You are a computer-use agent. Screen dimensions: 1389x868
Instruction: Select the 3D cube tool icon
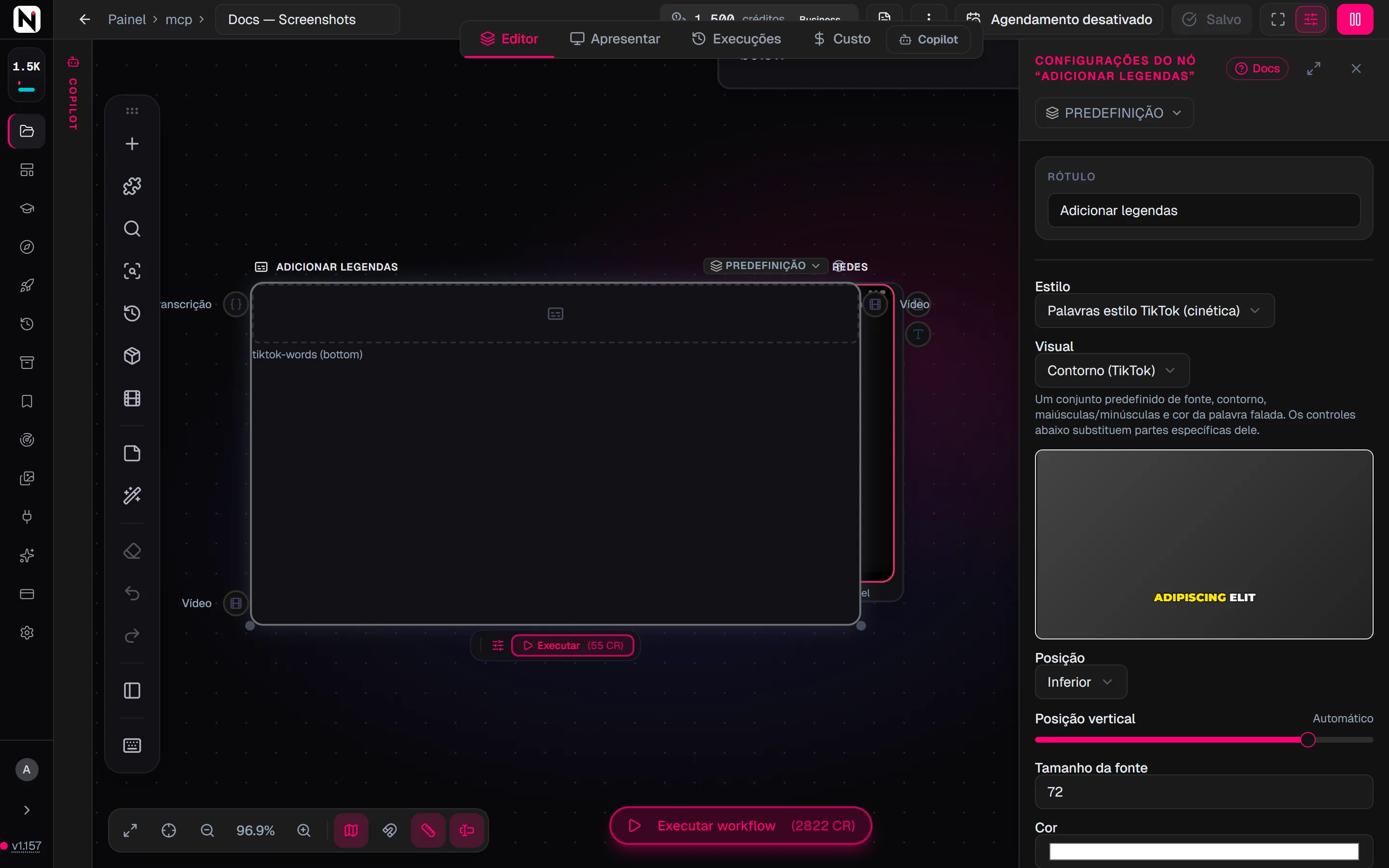[132, 356]
